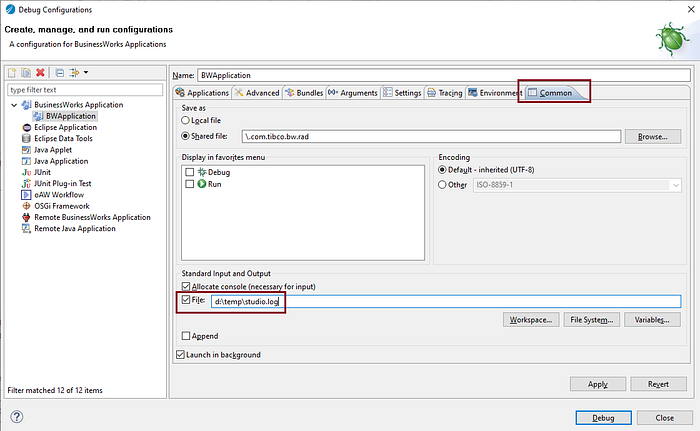
Task: Check Run in favorites menu
Action: click(190, 184)
